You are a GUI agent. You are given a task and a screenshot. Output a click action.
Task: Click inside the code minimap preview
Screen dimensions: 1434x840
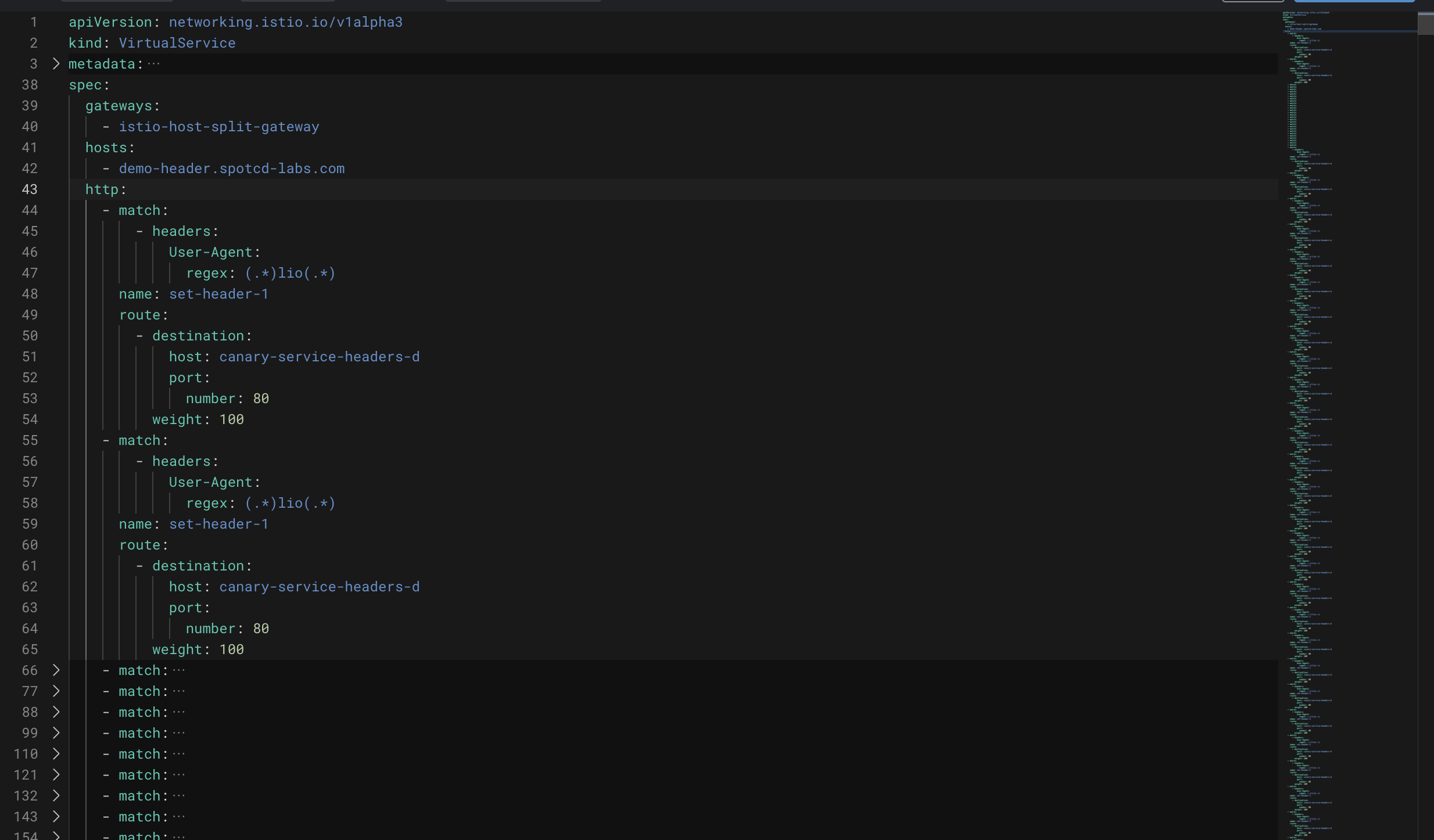point(1348,424)
